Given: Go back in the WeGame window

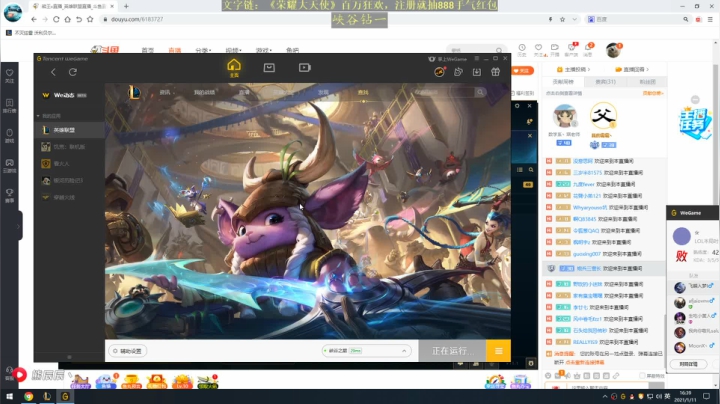Looking at the screenshot, I should [x=53, y=72].
